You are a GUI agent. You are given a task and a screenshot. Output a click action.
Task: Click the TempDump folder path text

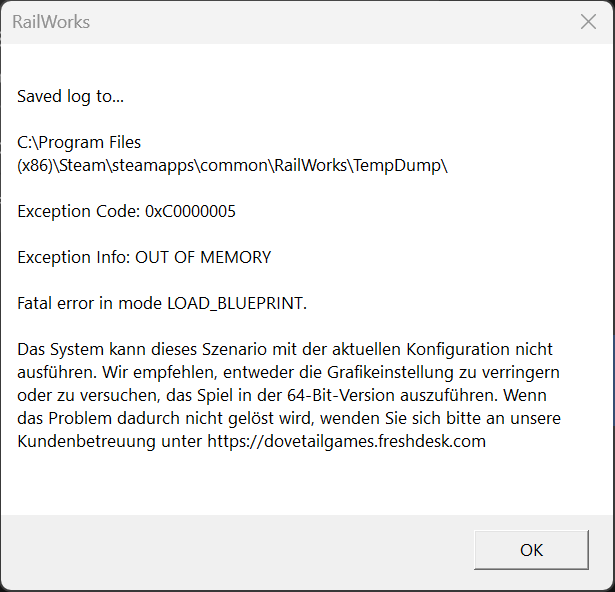397,166
